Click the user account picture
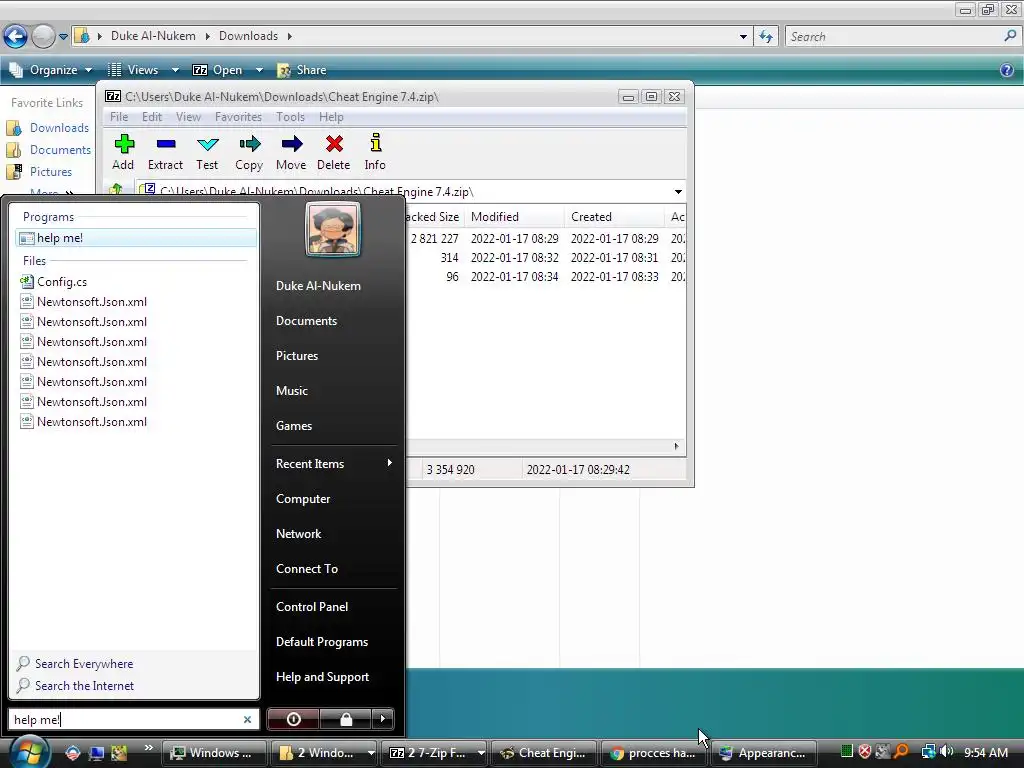1024x768 pixels. (x=332, y=229)
